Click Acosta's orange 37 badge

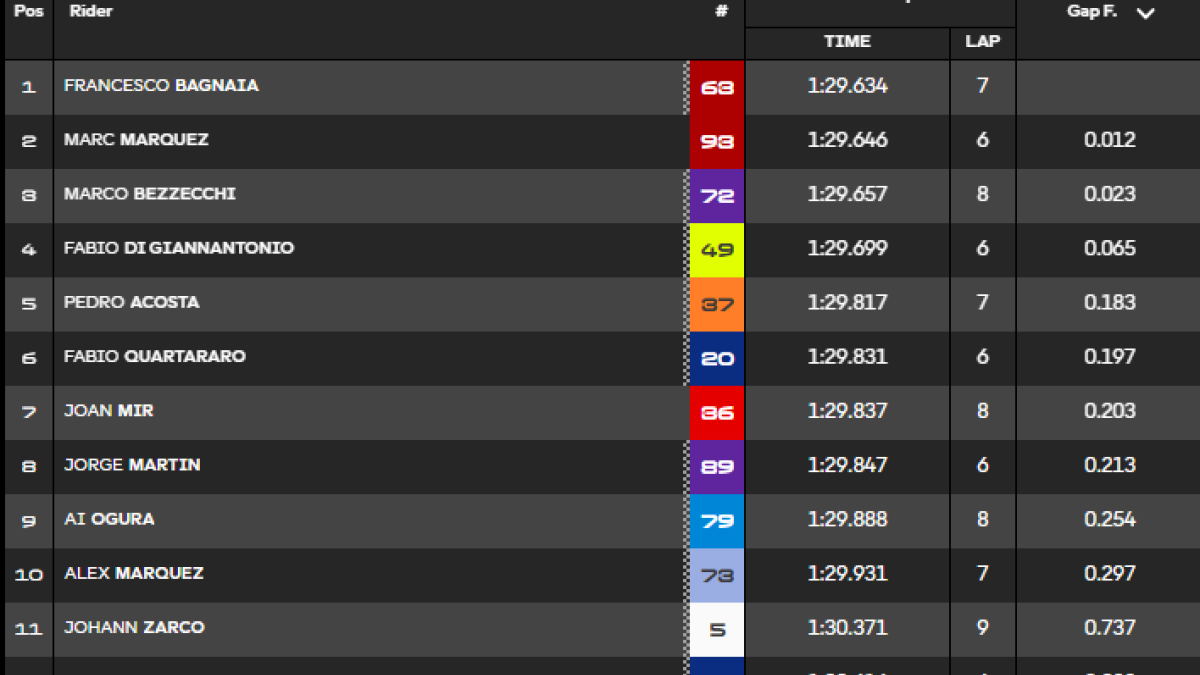click(x=717, y=304)
